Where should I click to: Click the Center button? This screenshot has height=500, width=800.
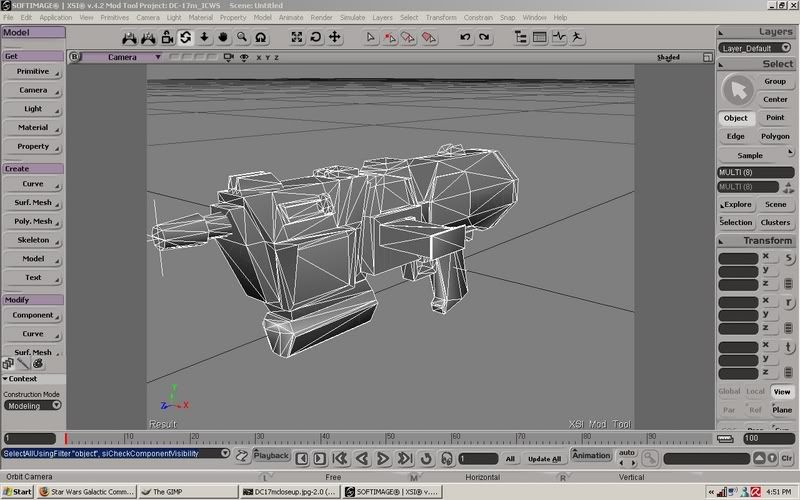click(x=775, y=99)
